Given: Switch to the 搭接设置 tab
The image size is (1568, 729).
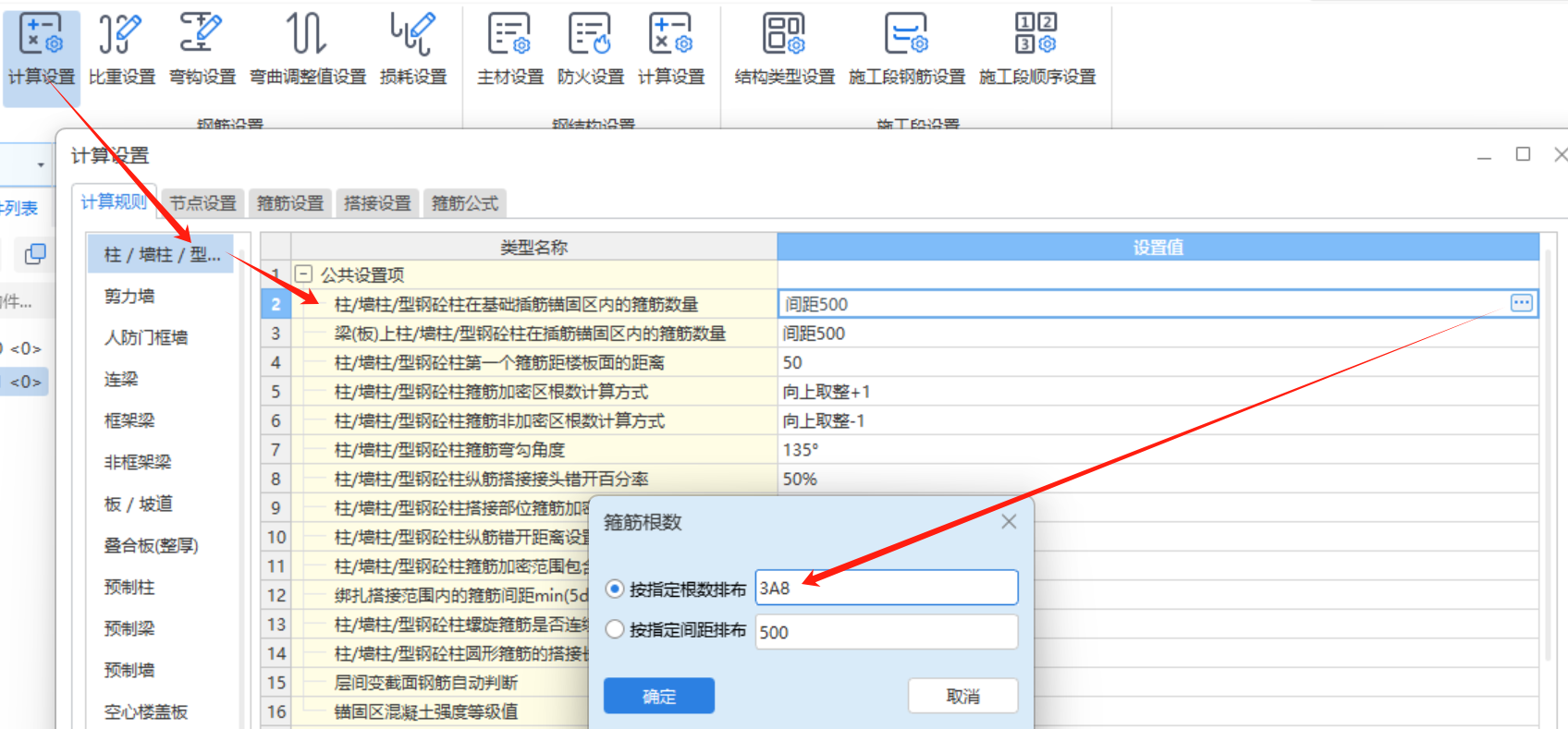Looking at the screenshot, I should click(377, 203).
